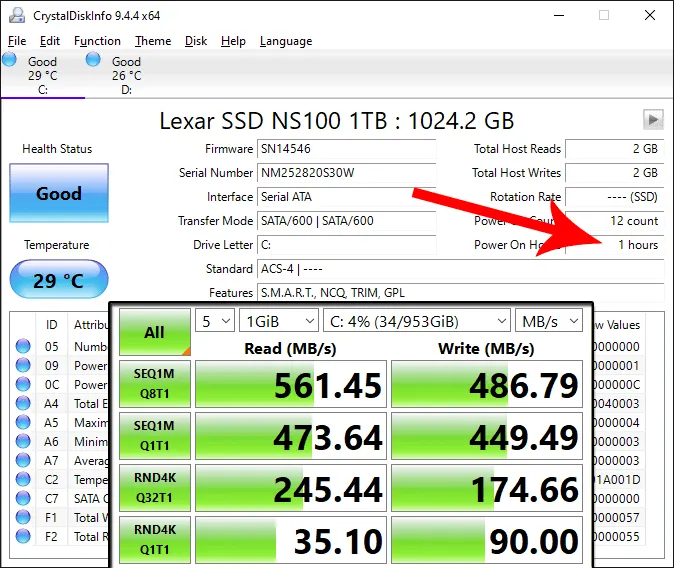Viewport: 674px width, 568px height.
Task: Click the SEQ1M Q8T1 read result 561.45
Action: click(x=291, y=384)
